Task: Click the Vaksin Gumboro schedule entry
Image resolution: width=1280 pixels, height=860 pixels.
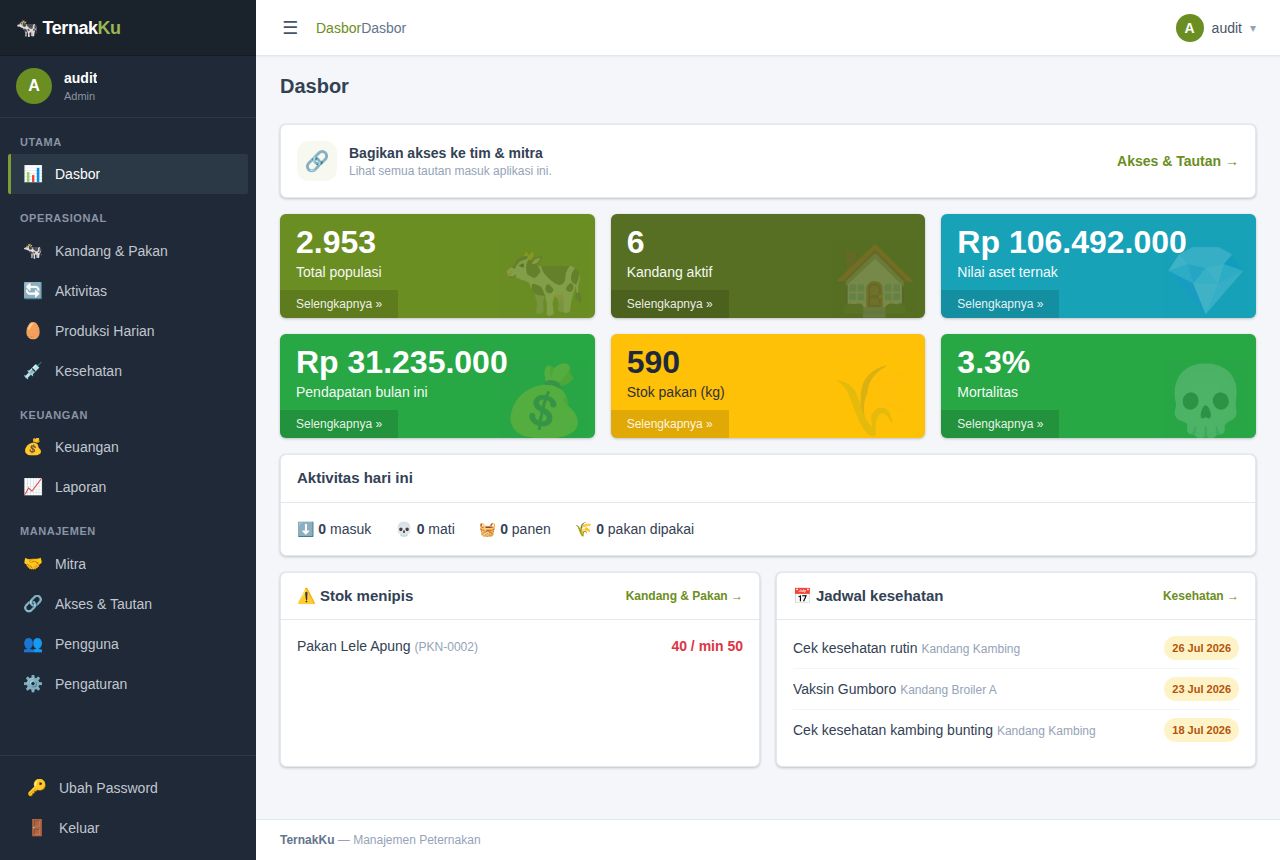Action: pyautogui.click(x=1016, y=689)
